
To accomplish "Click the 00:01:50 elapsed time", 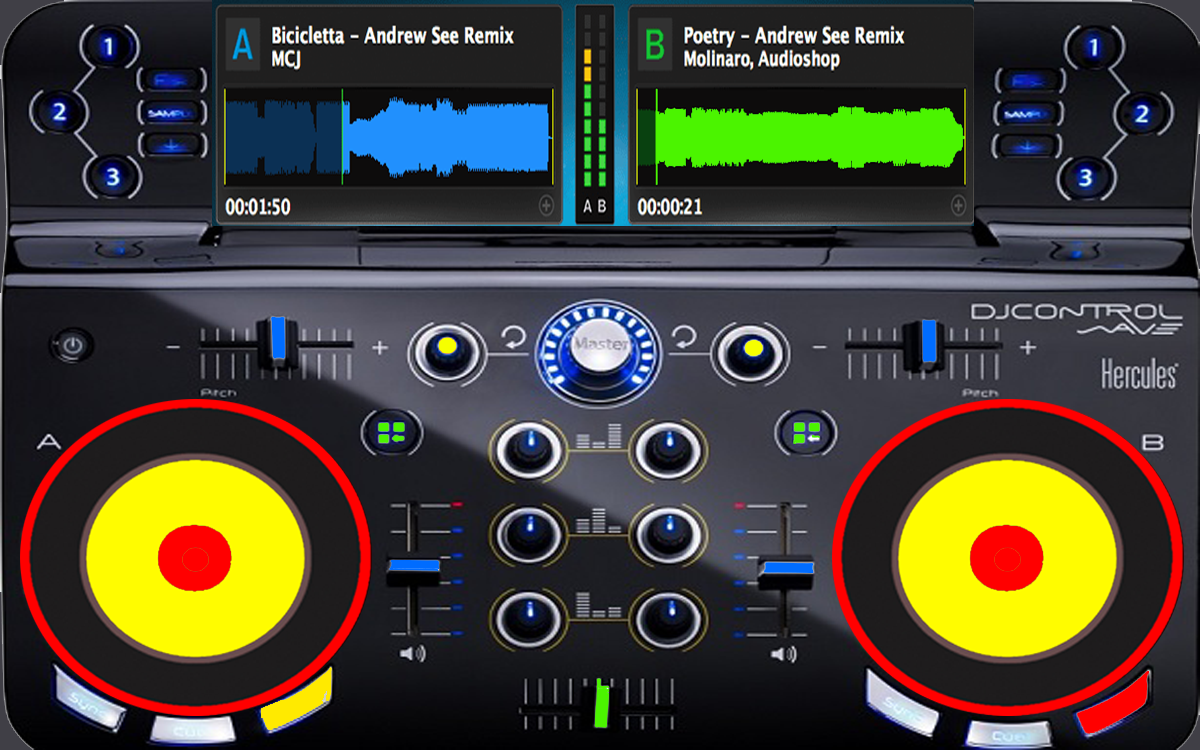I will [258, 207].
